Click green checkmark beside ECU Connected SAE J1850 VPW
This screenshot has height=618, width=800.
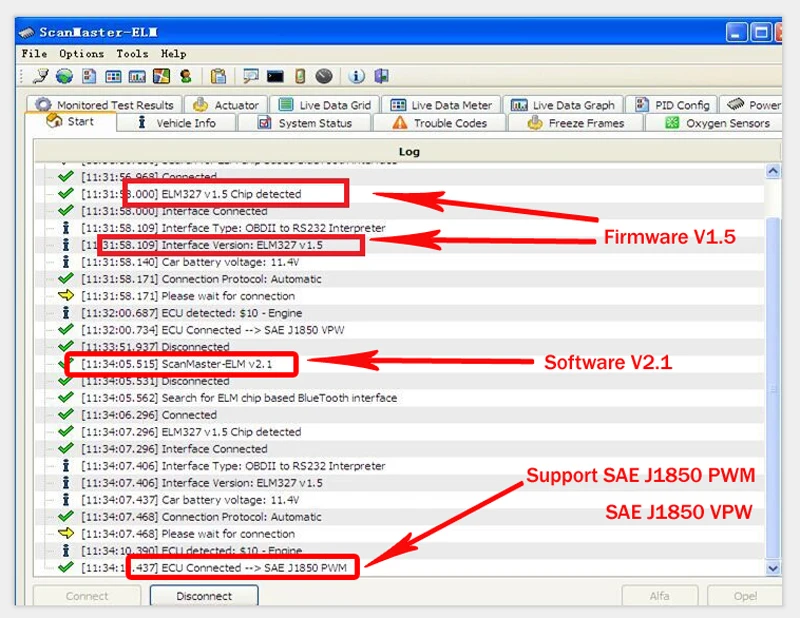pyautogui.click(x=66, y=329)
